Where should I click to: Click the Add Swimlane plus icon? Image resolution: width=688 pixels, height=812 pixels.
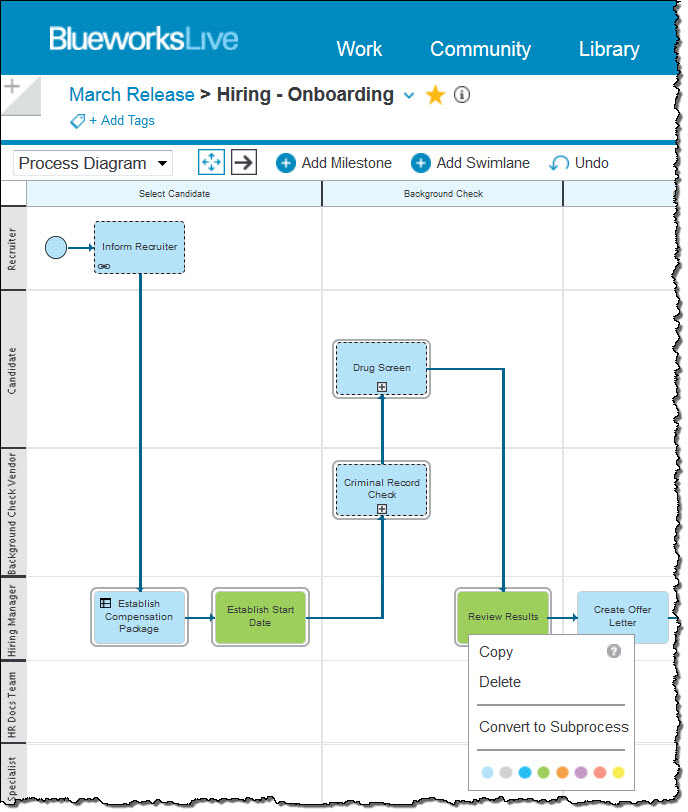tap(421, 163)
